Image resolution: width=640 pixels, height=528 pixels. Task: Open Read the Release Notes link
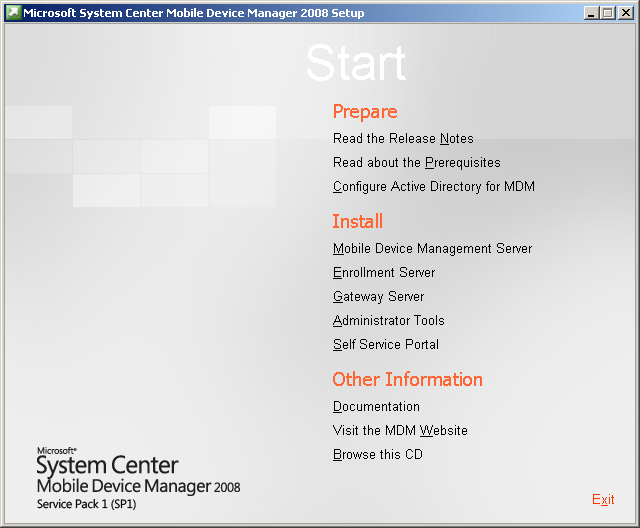pos(403,139)
